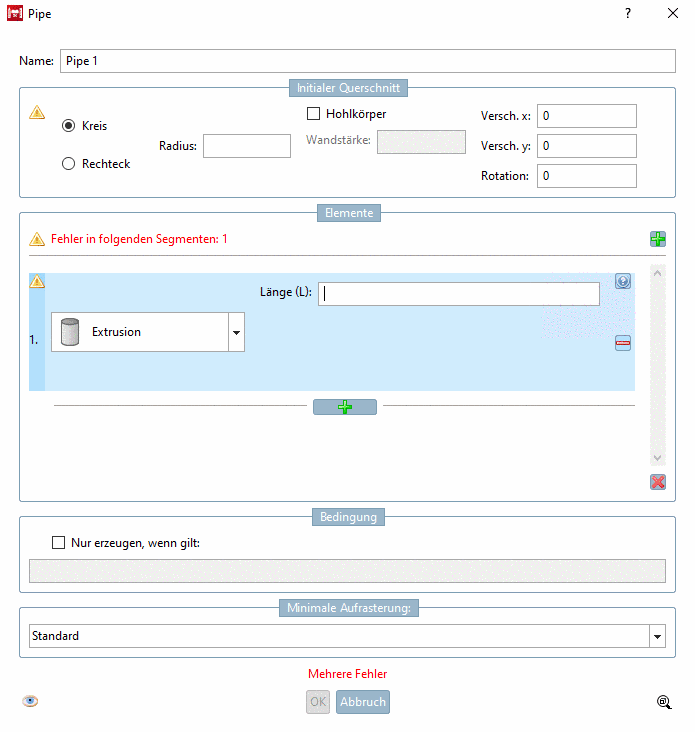Open help for segment 1
Viewport: 695px width, 732px height.
(623, 281)
